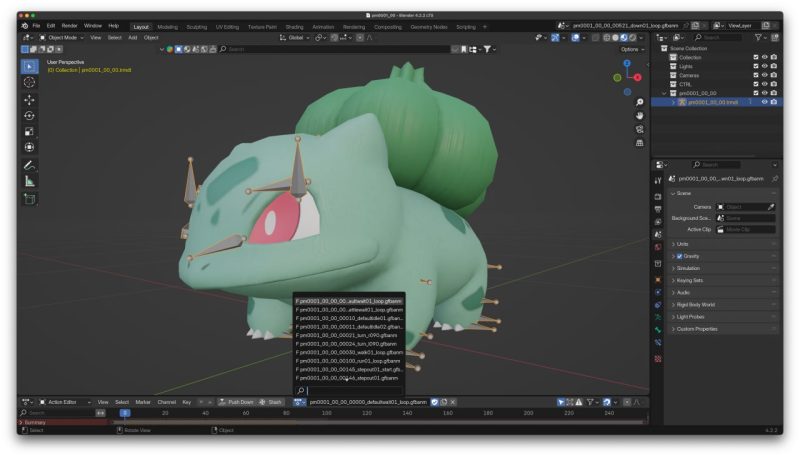Screen dimensions: 800x457
Task: Select the Measure tool
Action: [x=29, y=181]
